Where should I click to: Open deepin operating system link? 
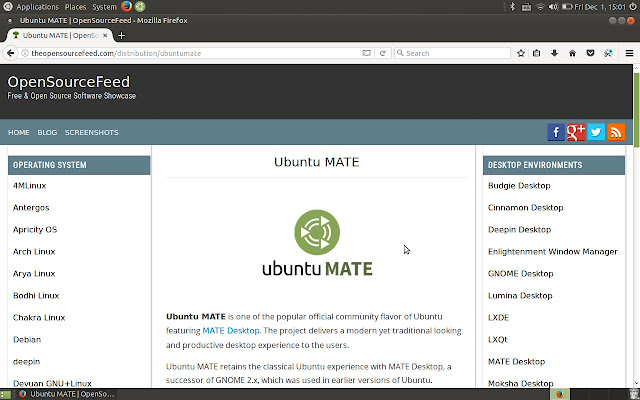27,362
